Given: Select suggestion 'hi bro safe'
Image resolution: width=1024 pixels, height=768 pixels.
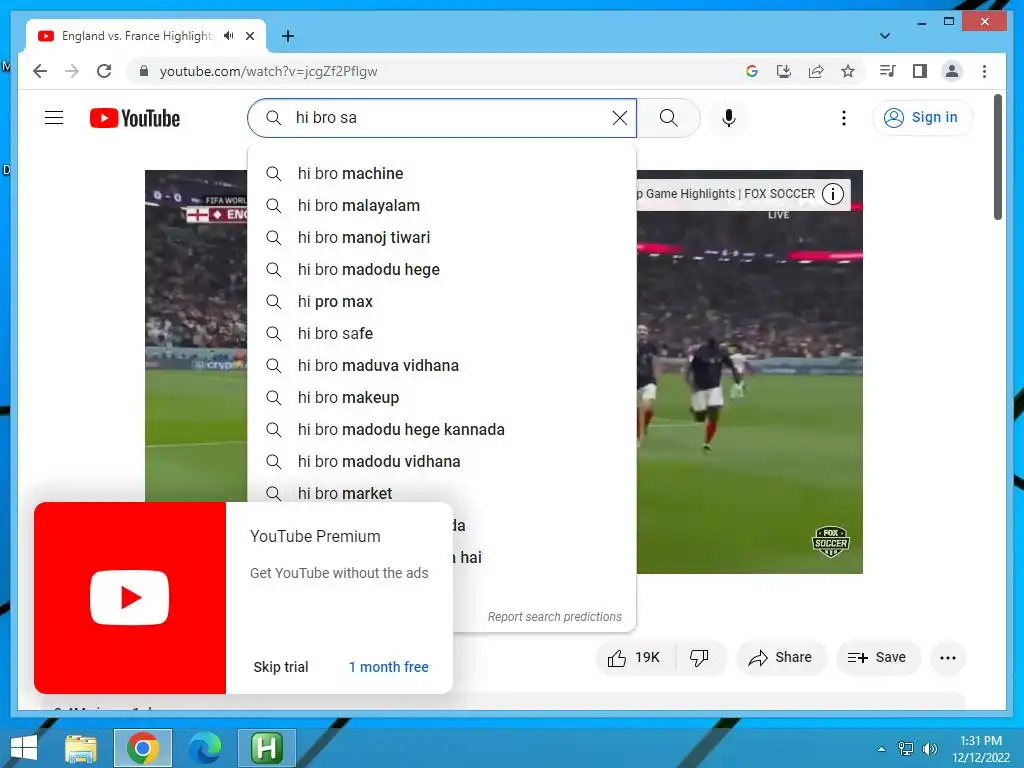Looking at the screenshot, I should (442, 333).
